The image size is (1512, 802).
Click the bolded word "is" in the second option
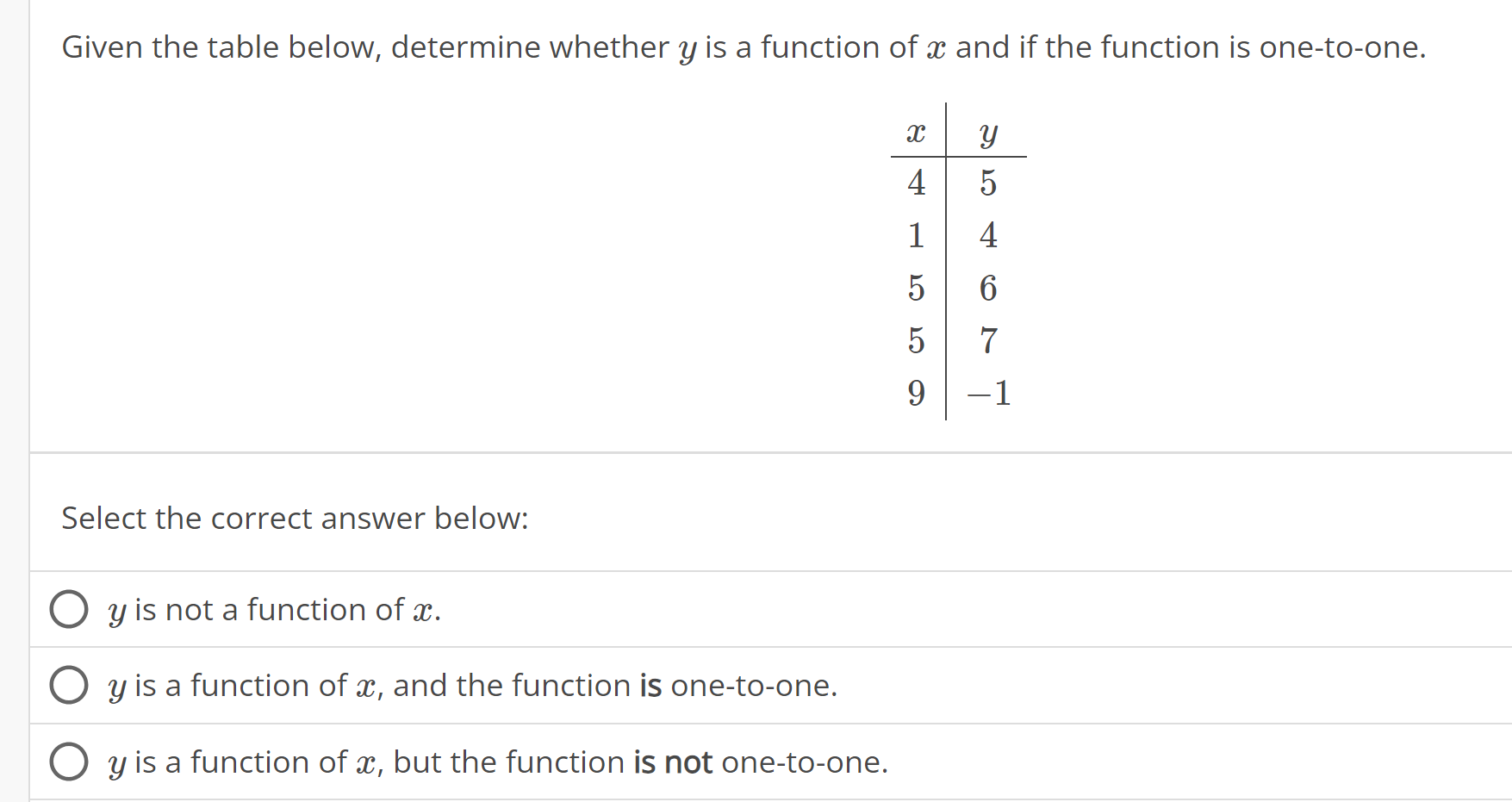click(x=652, y=686)
